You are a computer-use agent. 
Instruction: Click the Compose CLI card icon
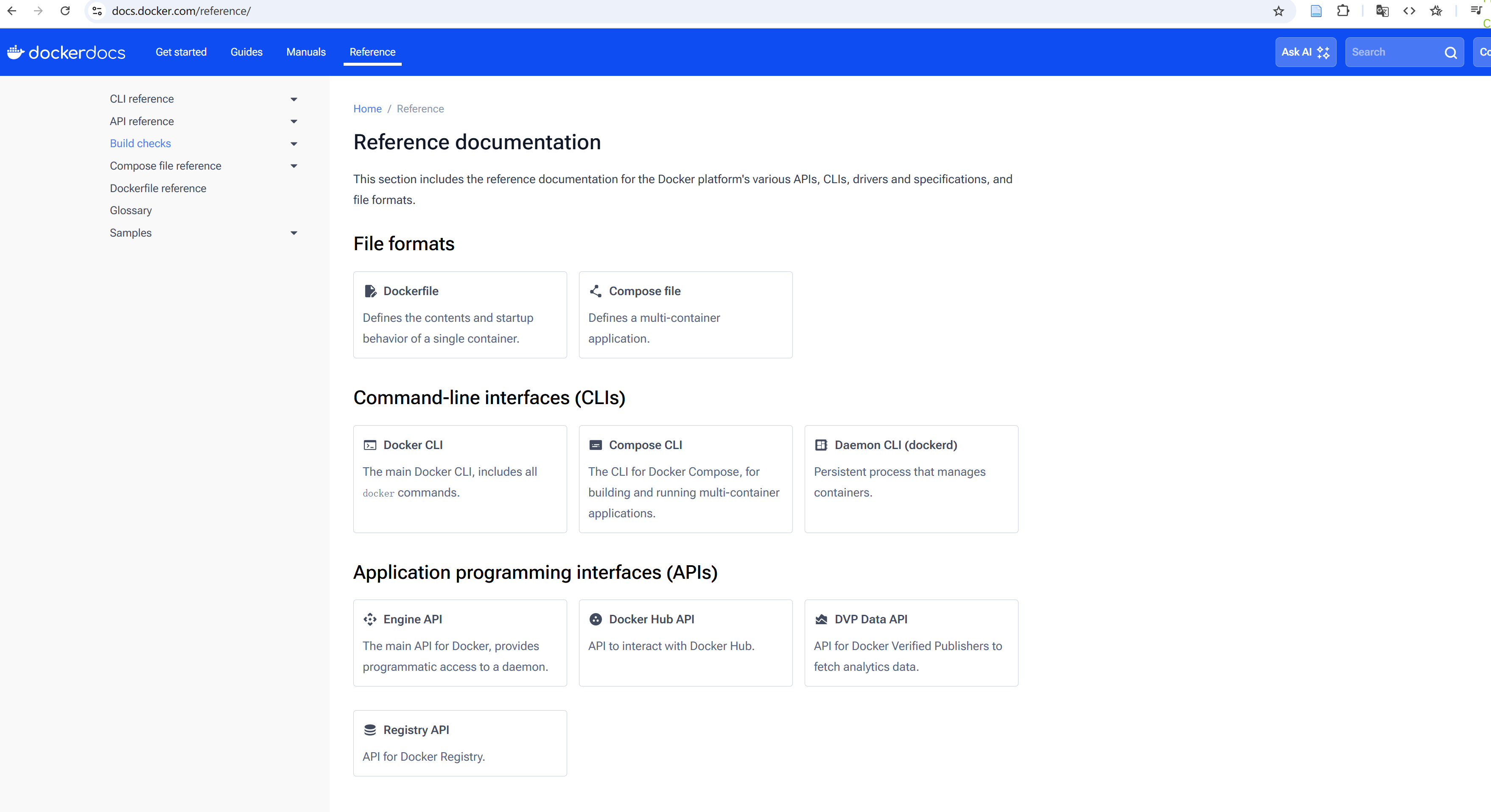click(x=596, y=445)
